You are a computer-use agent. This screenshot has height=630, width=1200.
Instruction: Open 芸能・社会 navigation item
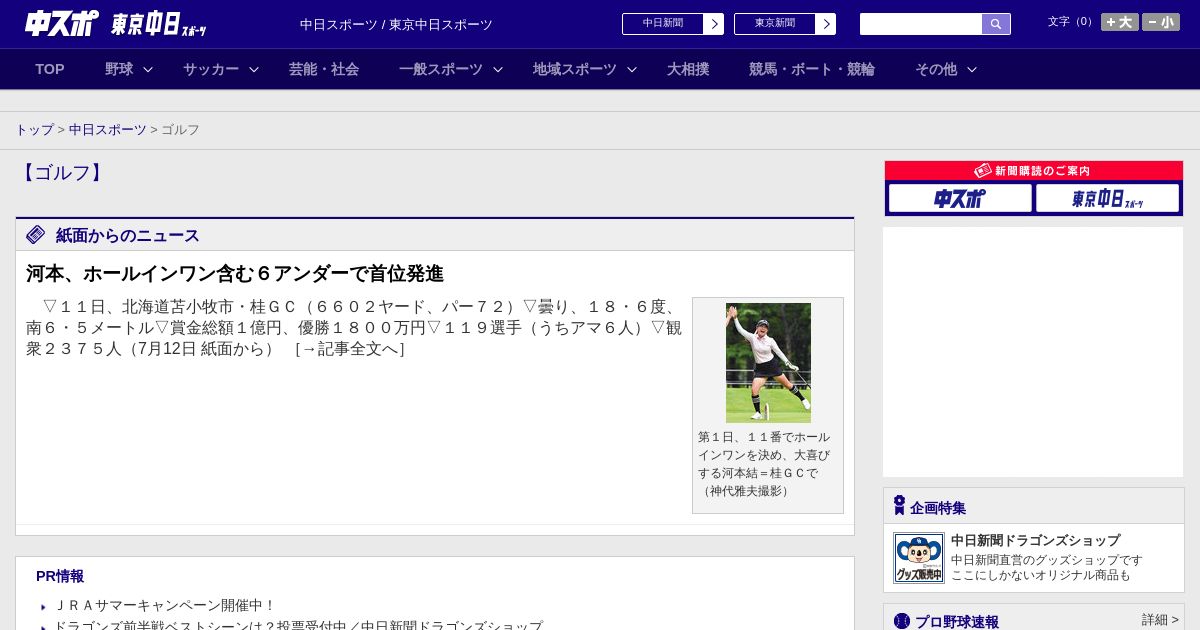[x=324, y=69]
